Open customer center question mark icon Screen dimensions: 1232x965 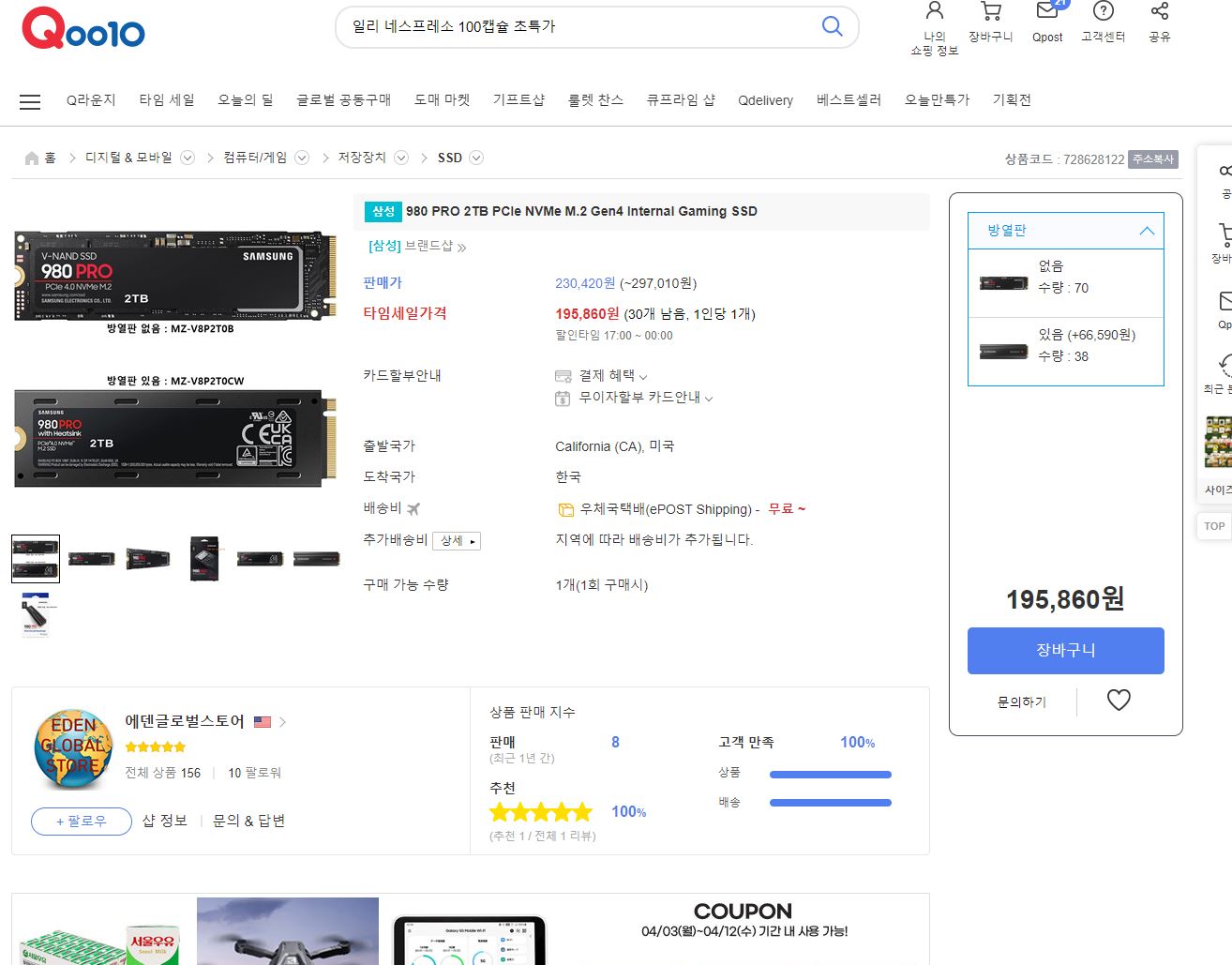[1104, 10]
